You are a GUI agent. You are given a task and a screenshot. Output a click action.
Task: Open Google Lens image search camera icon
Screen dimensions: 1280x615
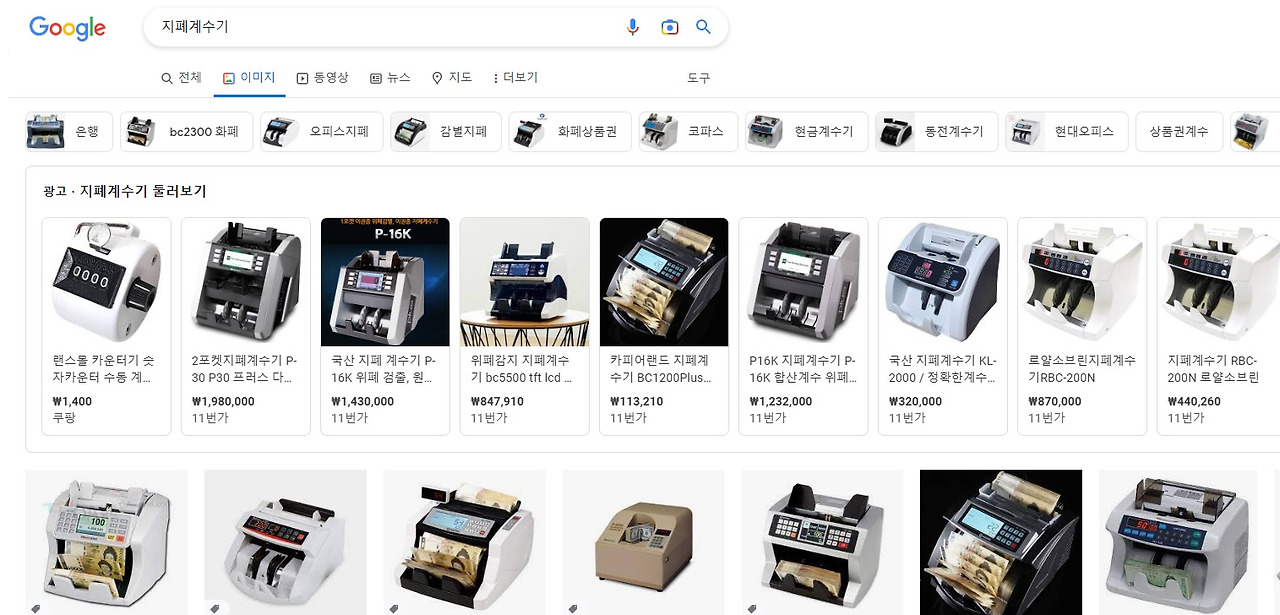(x=668, y=27)
